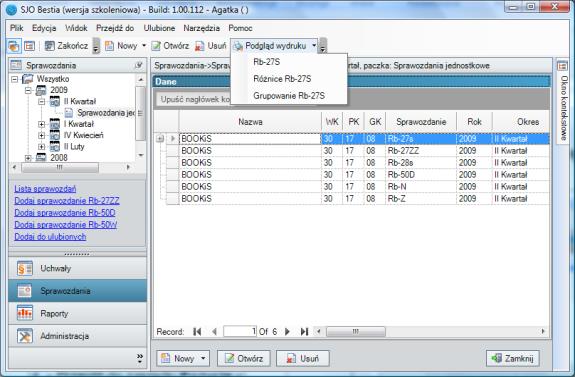The image size is (575, 377).
Task: Select the Rb-N report row
Action: tap(358, 187)
